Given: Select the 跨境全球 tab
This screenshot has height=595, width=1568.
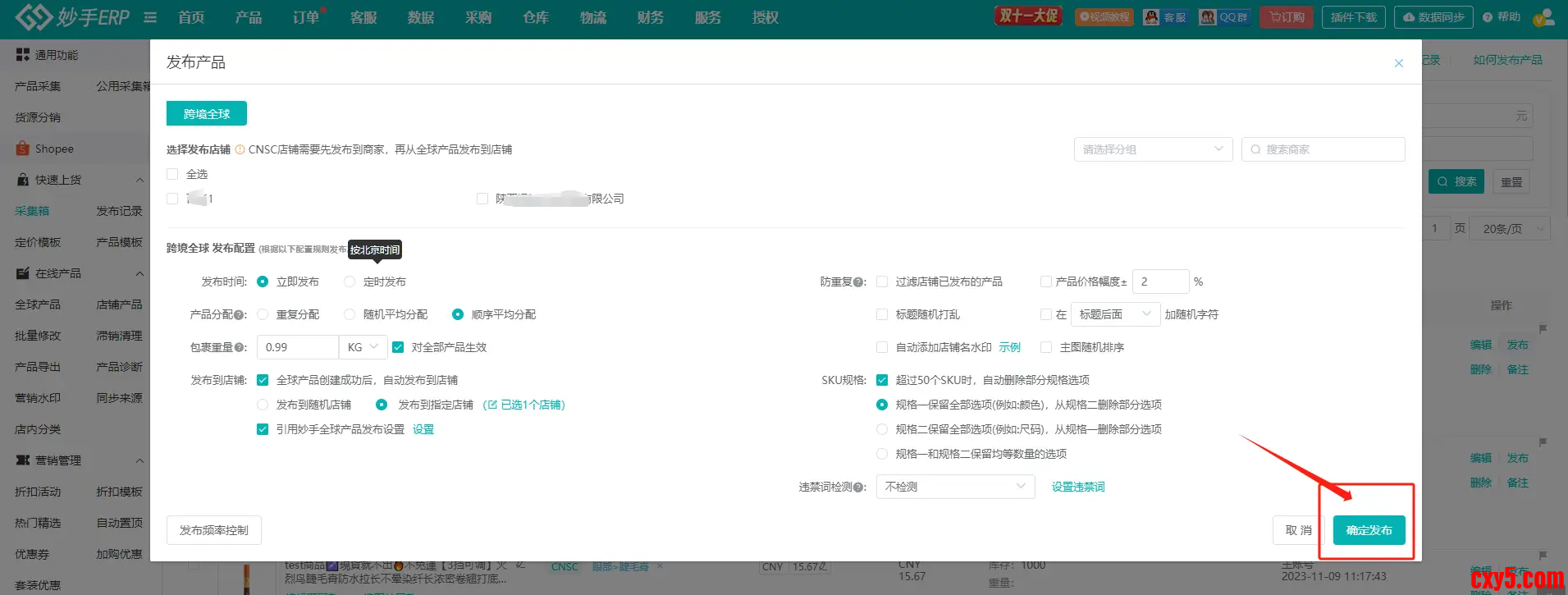Looking at the screenshot, I should point(207,114).
